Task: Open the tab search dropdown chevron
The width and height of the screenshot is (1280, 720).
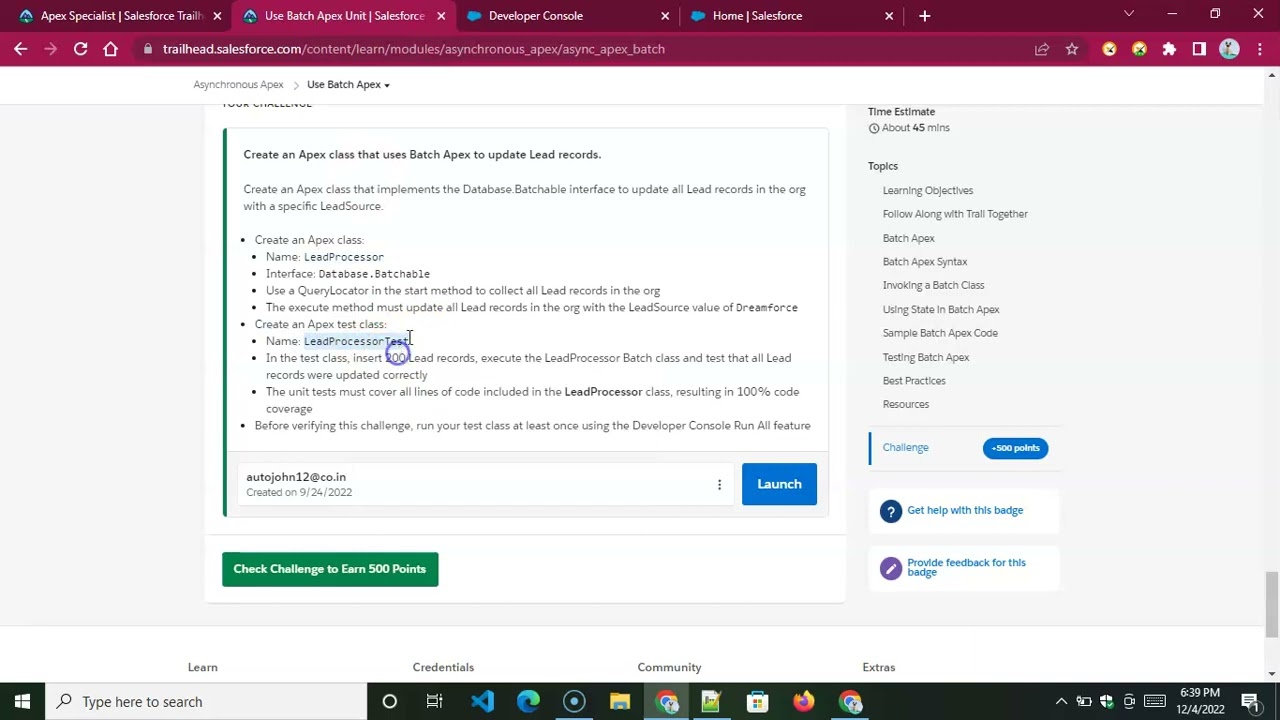Action: point(1129,14)
